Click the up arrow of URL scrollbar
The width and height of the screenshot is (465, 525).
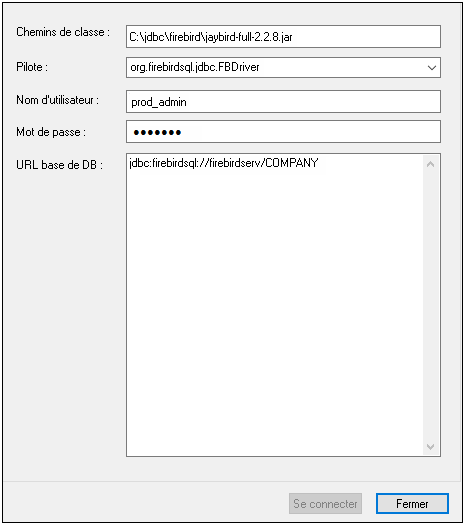pos(431,164)
